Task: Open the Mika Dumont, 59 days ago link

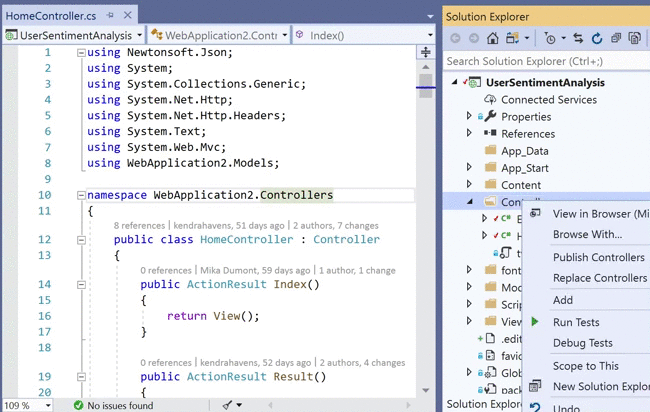Action: [255, 271]
